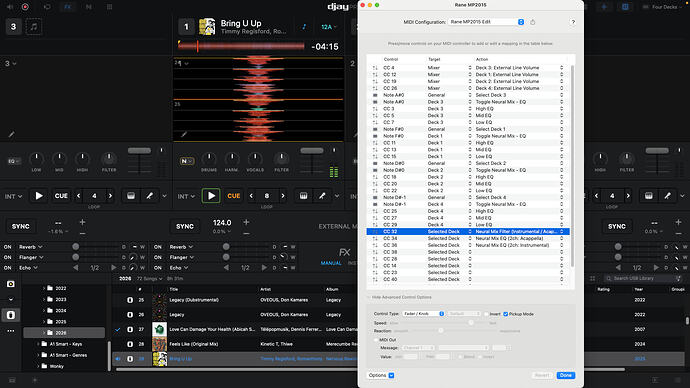Screen dimensions: 690x388
Task: Halve the loop length on deck 1
Action: coord(251,196)
